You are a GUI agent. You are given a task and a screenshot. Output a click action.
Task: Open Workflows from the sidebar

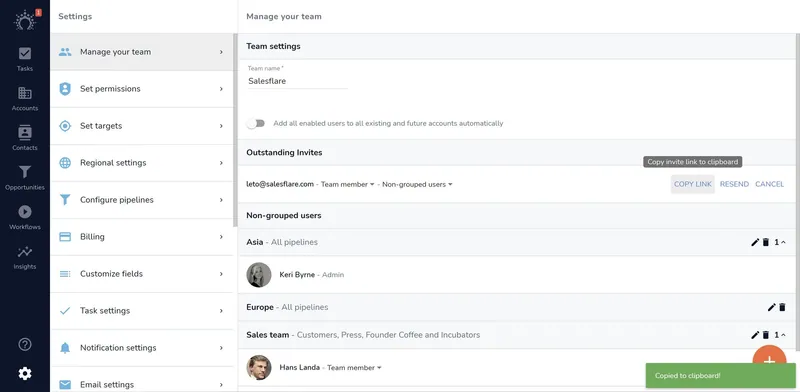click(24, 217)
